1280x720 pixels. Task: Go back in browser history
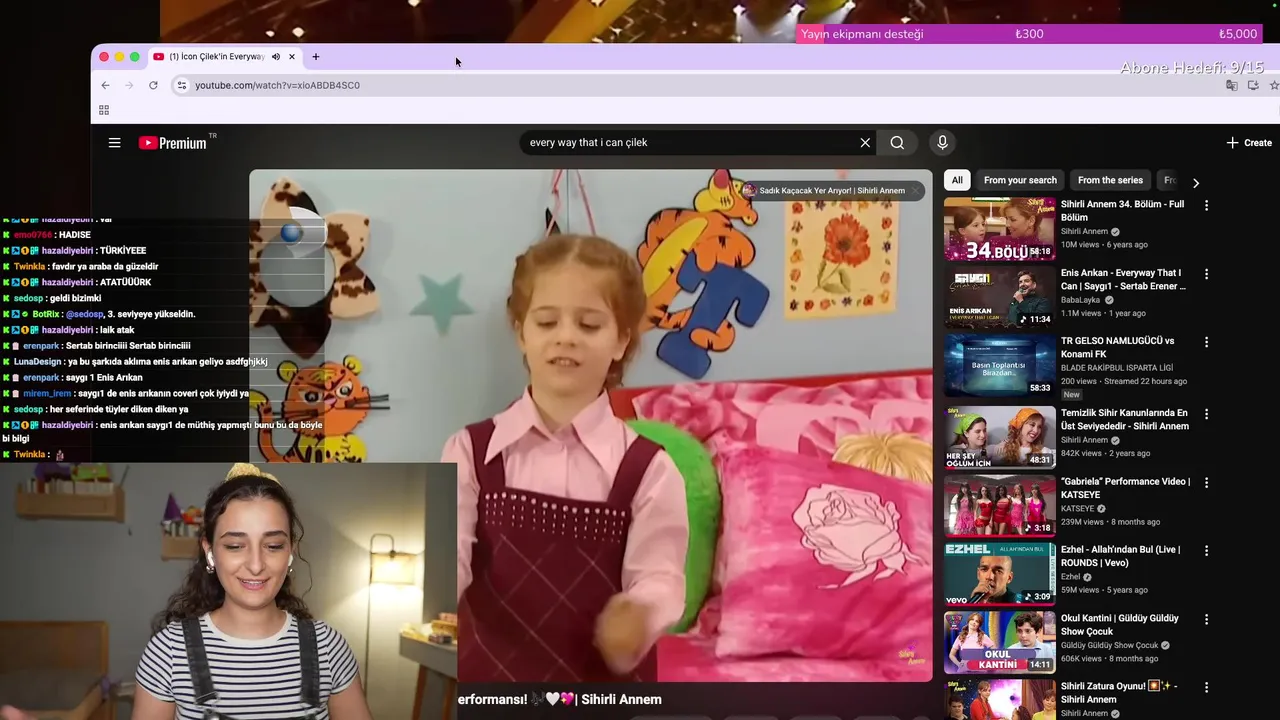pyautogui.click(x=105, y=85)
